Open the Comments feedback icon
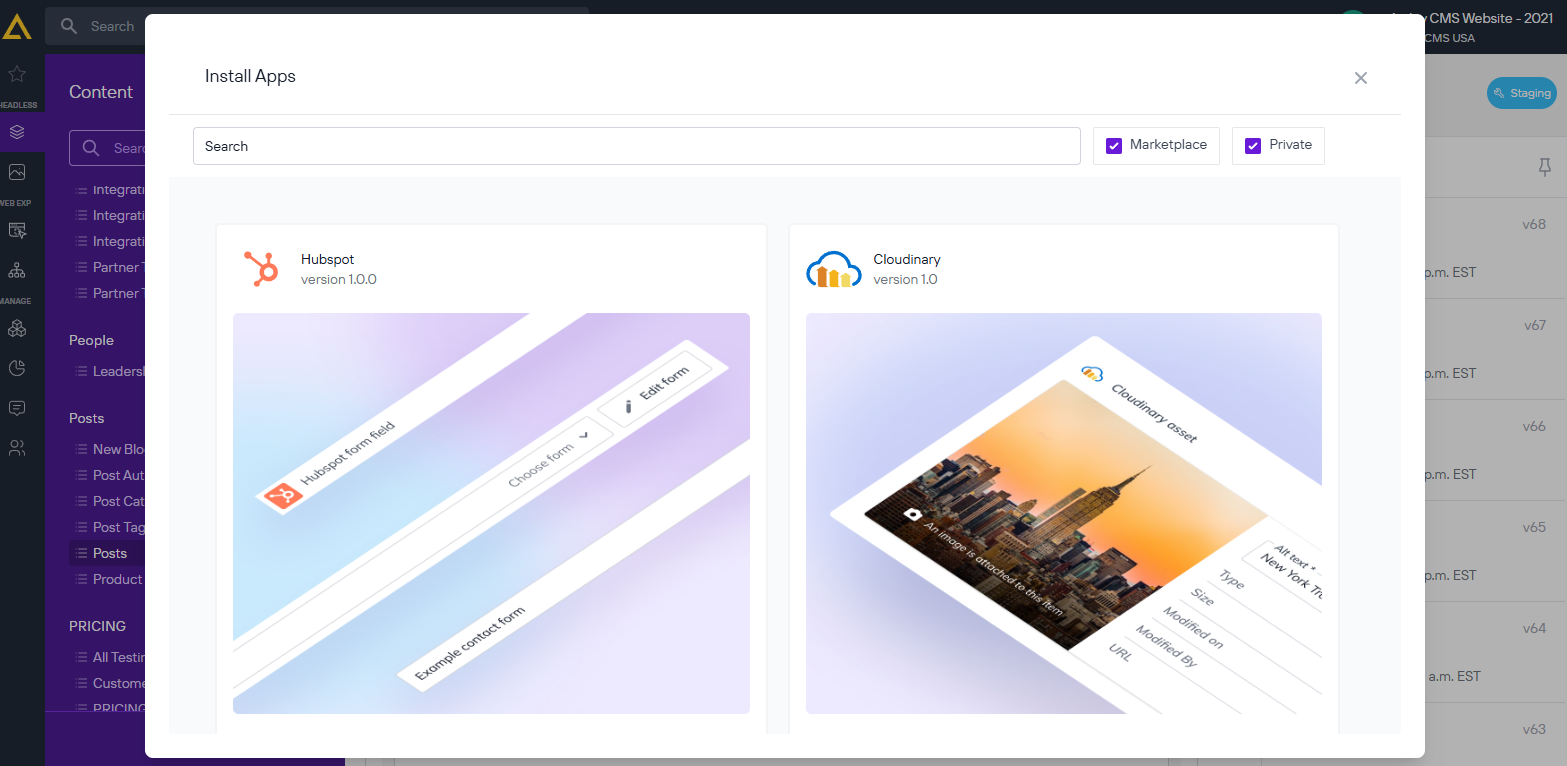The height and width of the screenshot is (766, 1567). (x=17, y=408)
